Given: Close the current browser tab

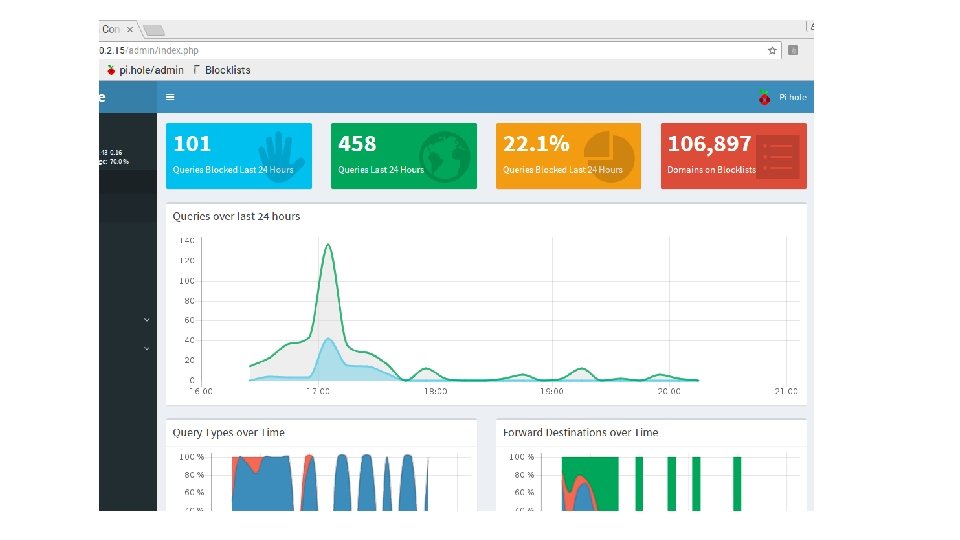Looking at the screenshot, I should [130, 29].
